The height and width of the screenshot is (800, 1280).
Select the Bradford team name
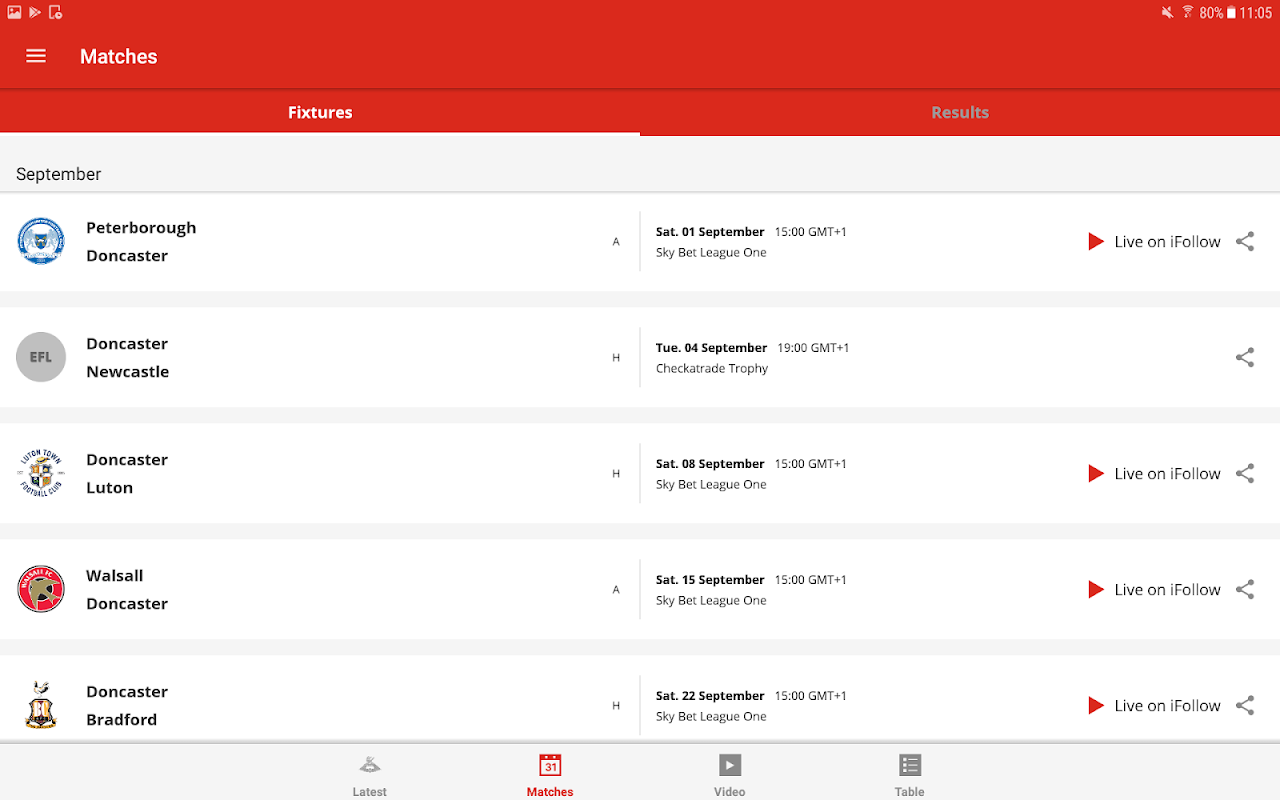tap(122, 719)
